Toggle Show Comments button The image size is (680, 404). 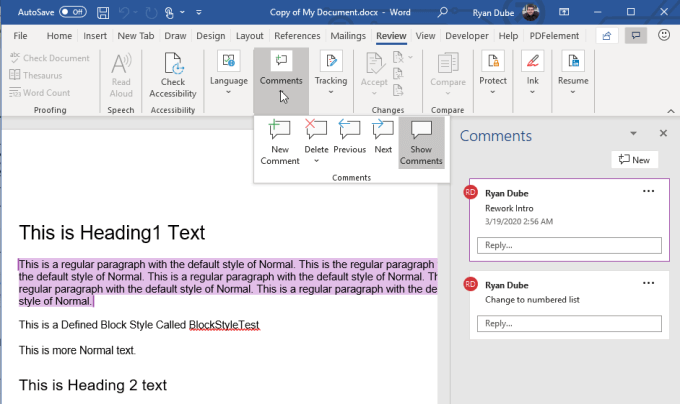coord(421,142)
